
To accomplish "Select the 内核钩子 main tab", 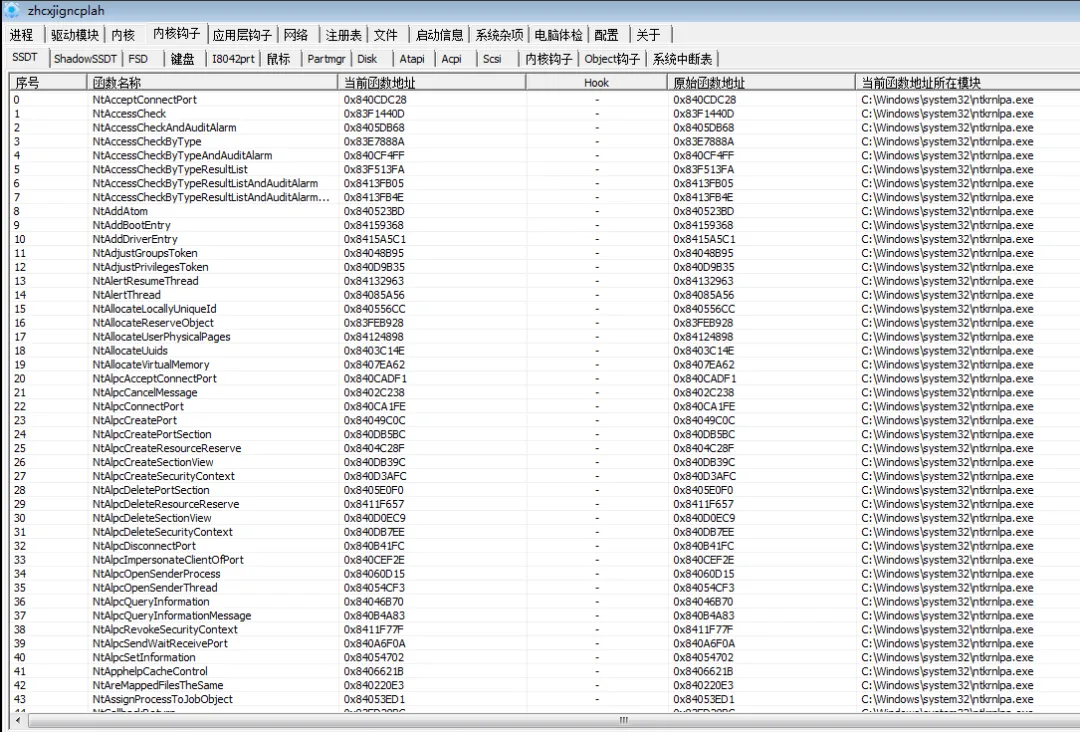I will coord(176,34).
